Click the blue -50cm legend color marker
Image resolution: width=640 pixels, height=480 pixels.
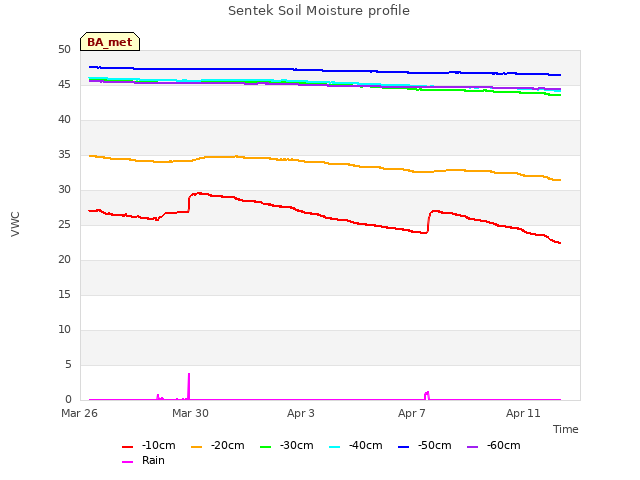pos(404,447)
